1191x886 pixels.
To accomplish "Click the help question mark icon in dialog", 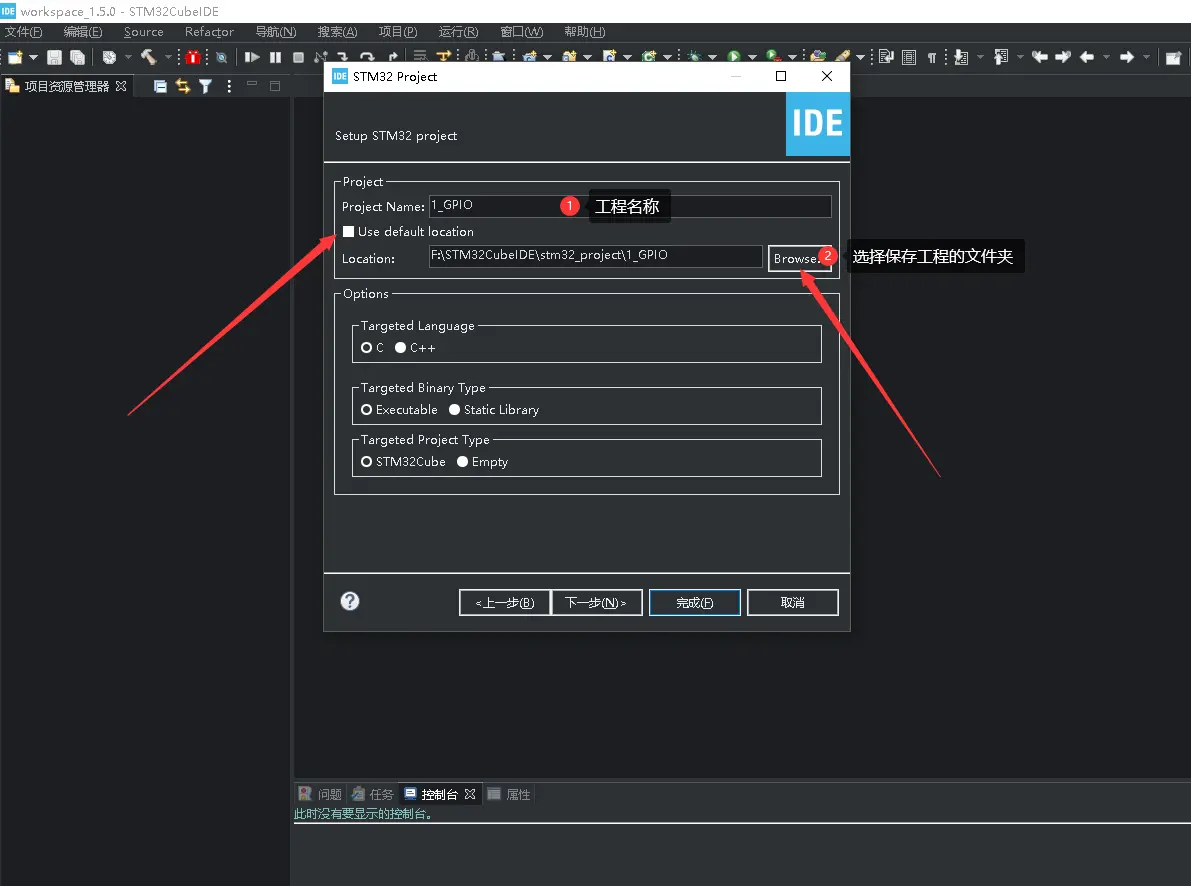I will pos(350,601).
